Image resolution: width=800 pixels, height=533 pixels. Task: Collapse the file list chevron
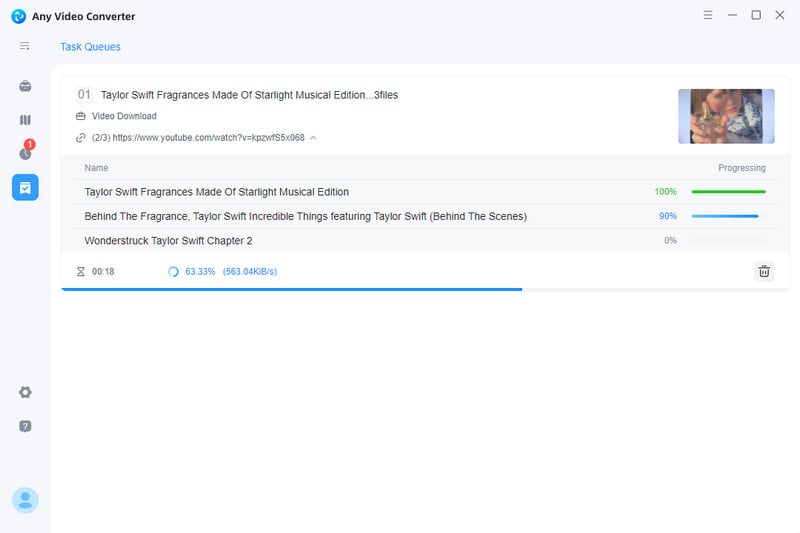[x=313, y=138]
